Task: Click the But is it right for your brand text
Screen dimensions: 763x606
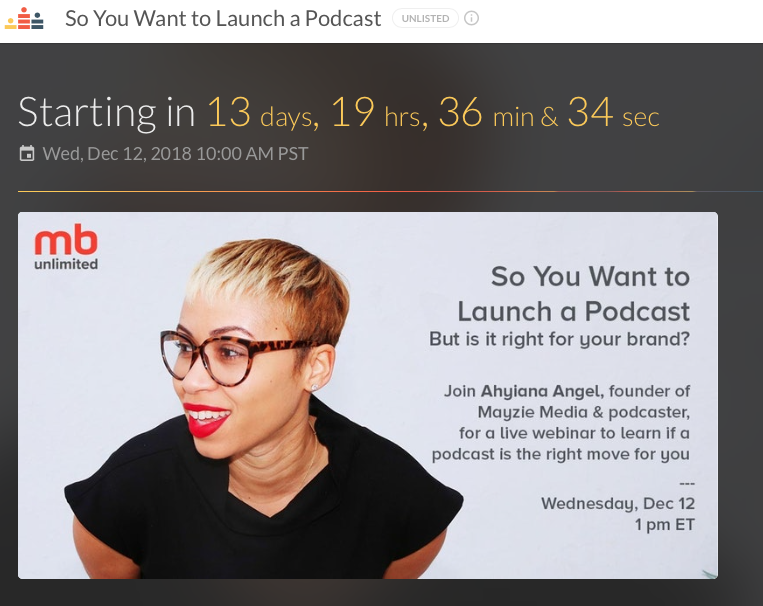Action: coord(560,339)
